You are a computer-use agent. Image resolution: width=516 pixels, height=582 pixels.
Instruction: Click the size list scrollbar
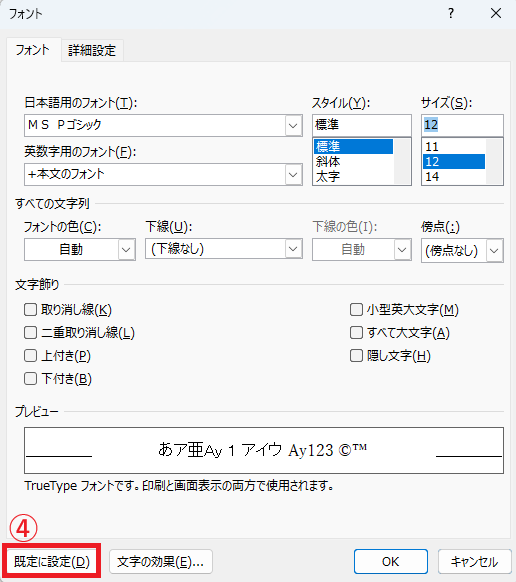494,161
